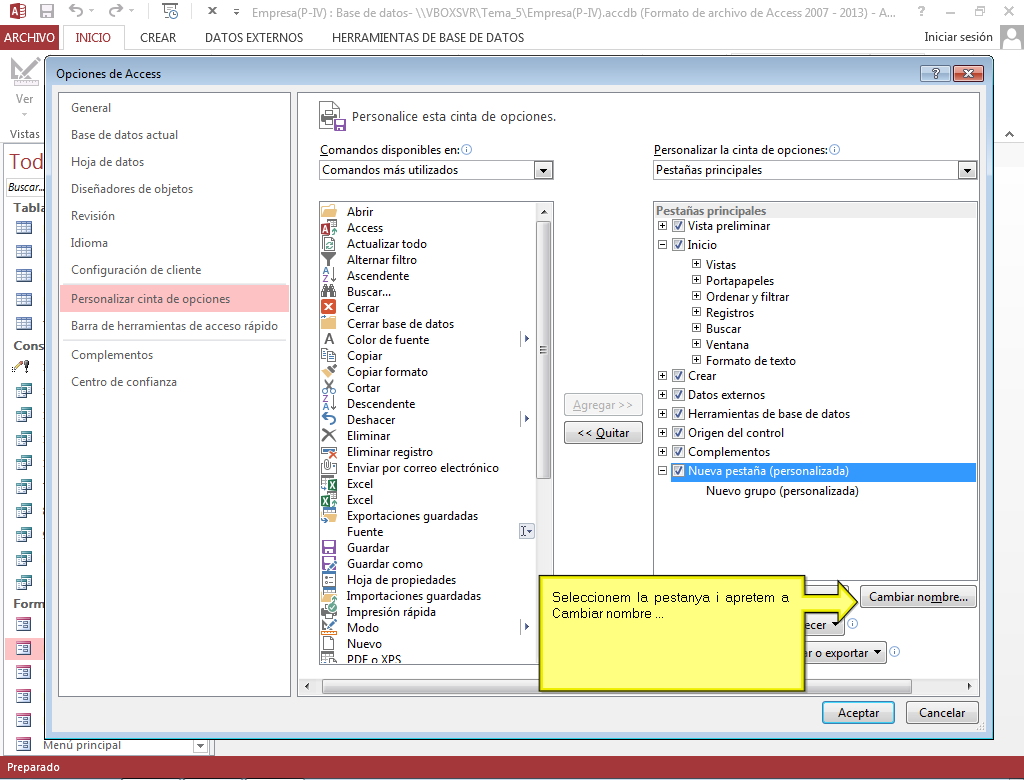Select the Descendente sort icon
The height and width of the screenshot is (780, 1024).
click(x=329, y=404)
